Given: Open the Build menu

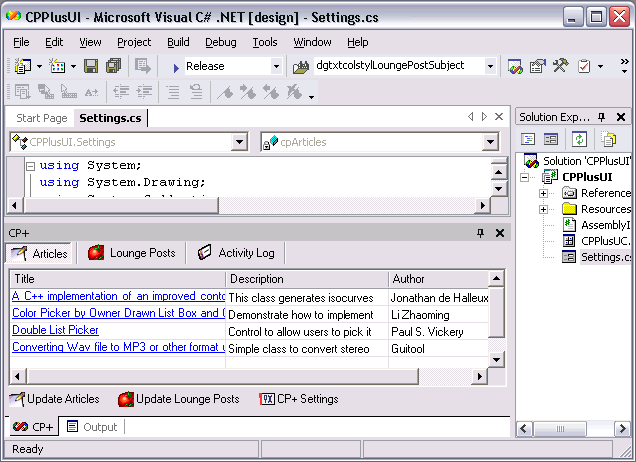Looking at the screenshot, I should [x=178, y=42].
